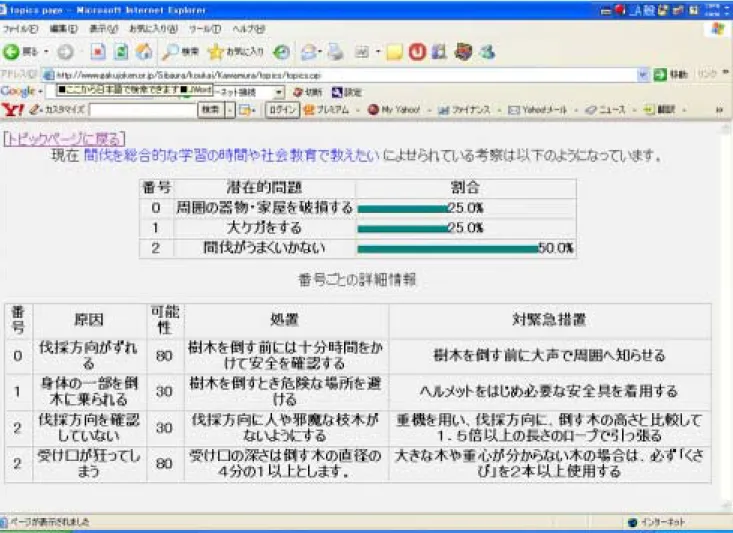Expand the Yahoo toolbar overflow chevron

[x=719, y=110]
